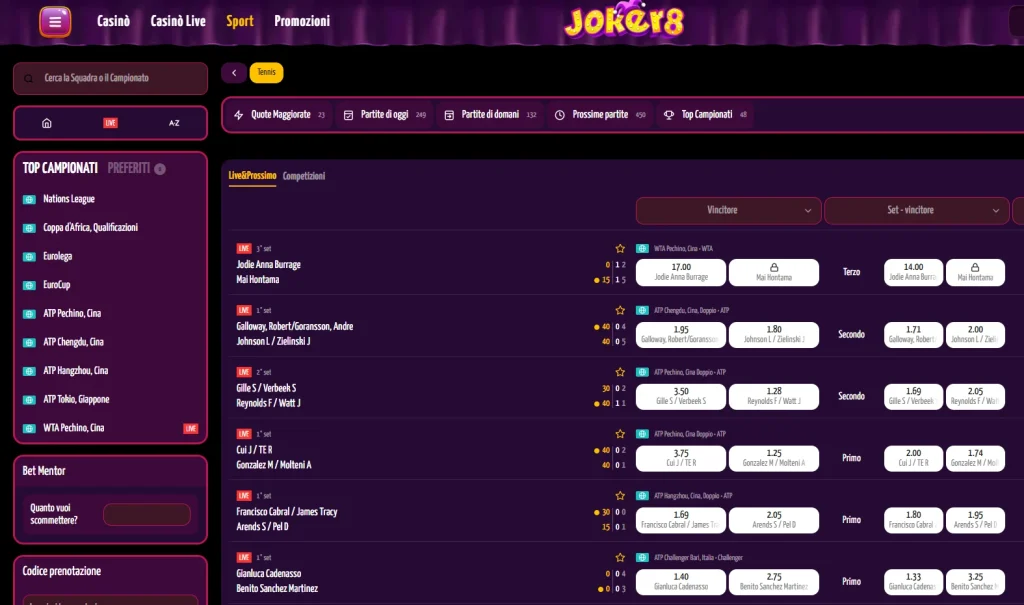1024x605 pixels.
Task: Open Coppa d'Africa, Qualificazioni league
Action: (x=91, y=228)
